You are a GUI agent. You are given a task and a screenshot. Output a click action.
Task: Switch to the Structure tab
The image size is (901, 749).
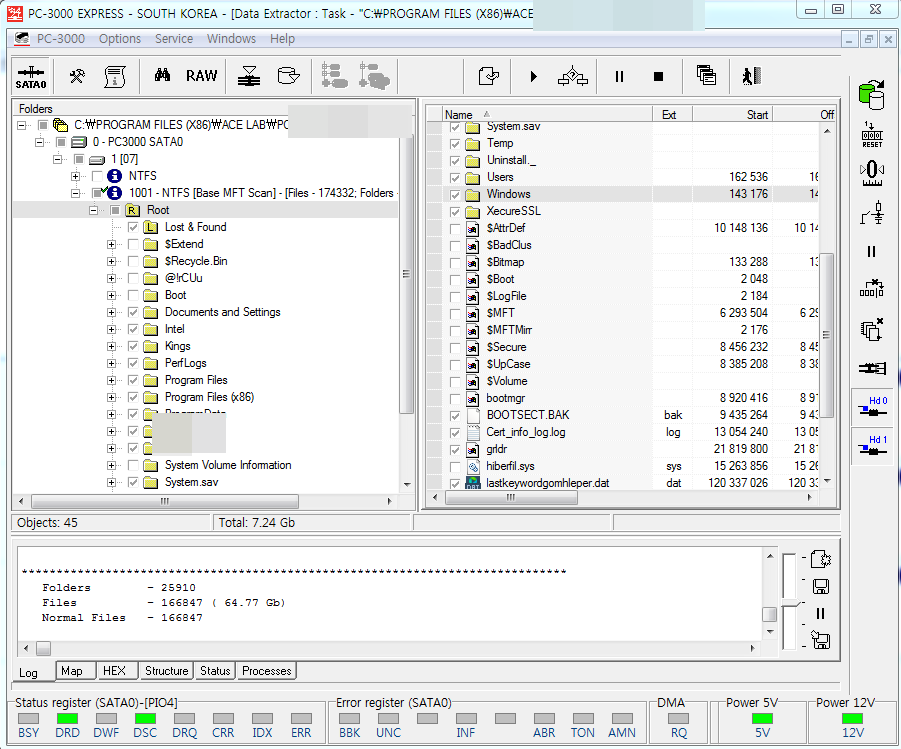(167, 671)
